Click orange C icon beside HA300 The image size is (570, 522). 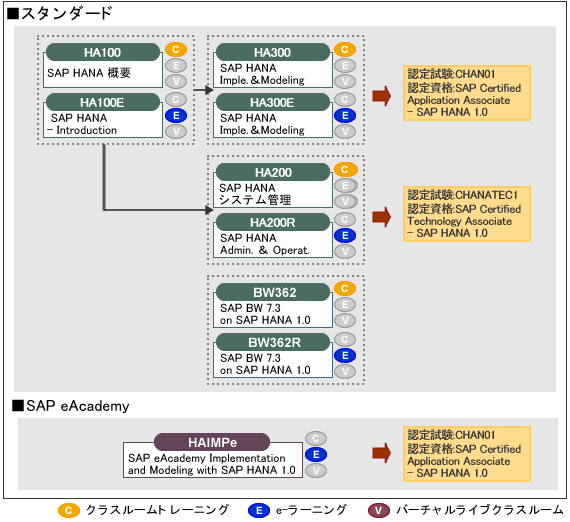tap(345, 49)
